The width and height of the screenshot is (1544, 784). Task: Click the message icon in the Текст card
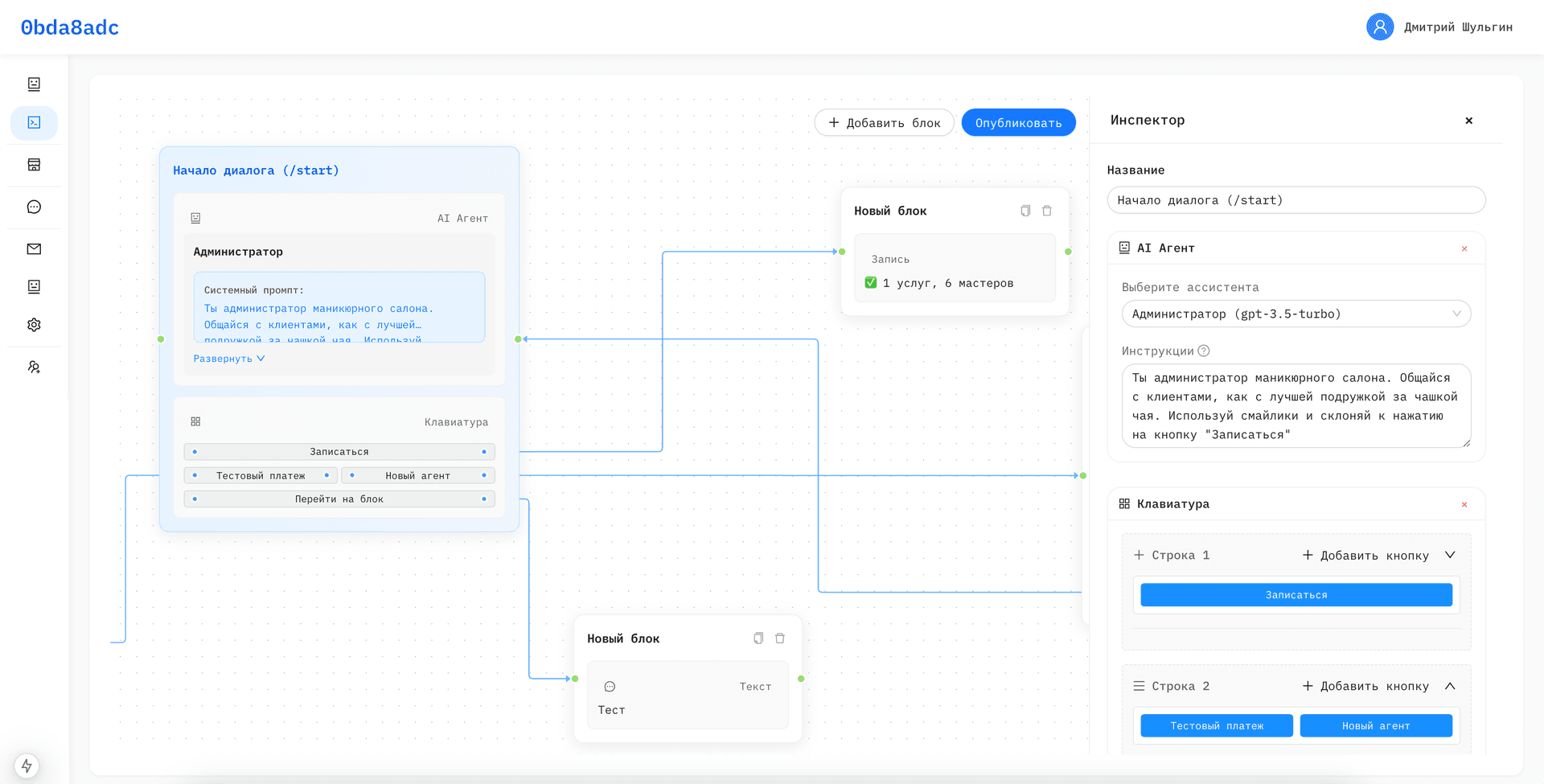[610, 687]
